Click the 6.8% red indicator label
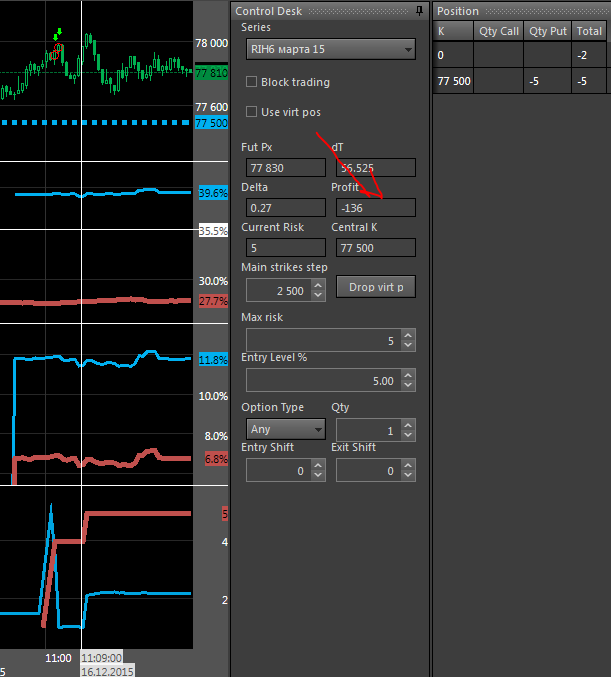The height and width of the screenshot is (677, 611). [216, 459]
